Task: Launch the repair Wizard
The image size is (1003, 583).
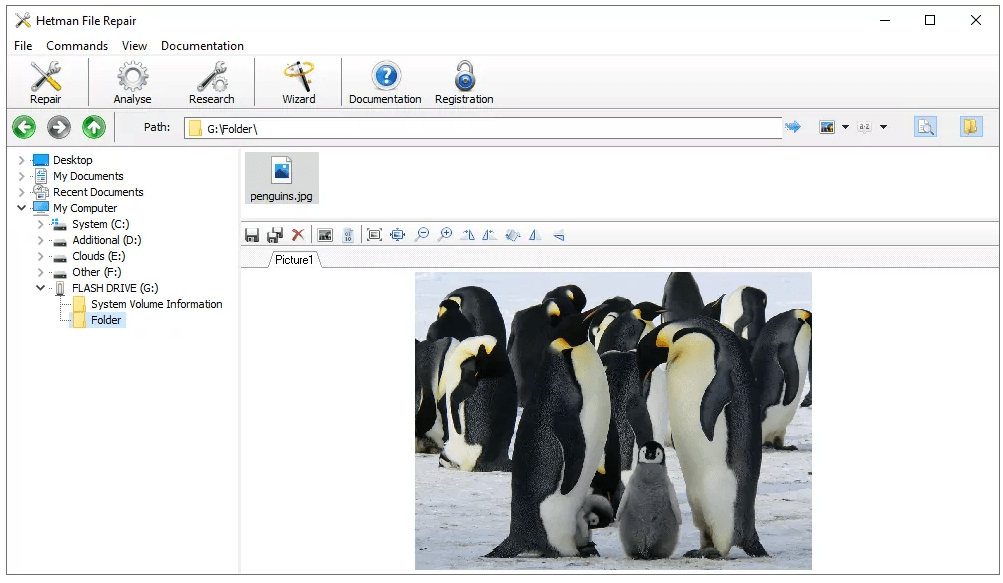Action: pos(299,80)
